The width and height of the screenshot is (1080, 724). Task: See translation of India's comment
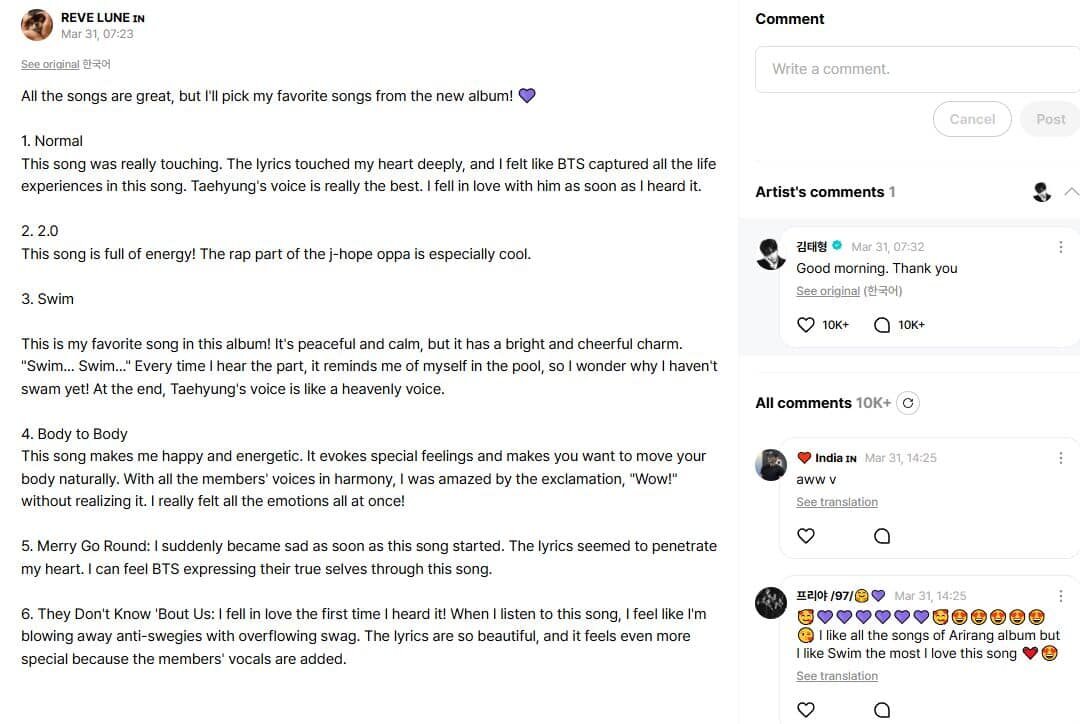pos(837,502)
